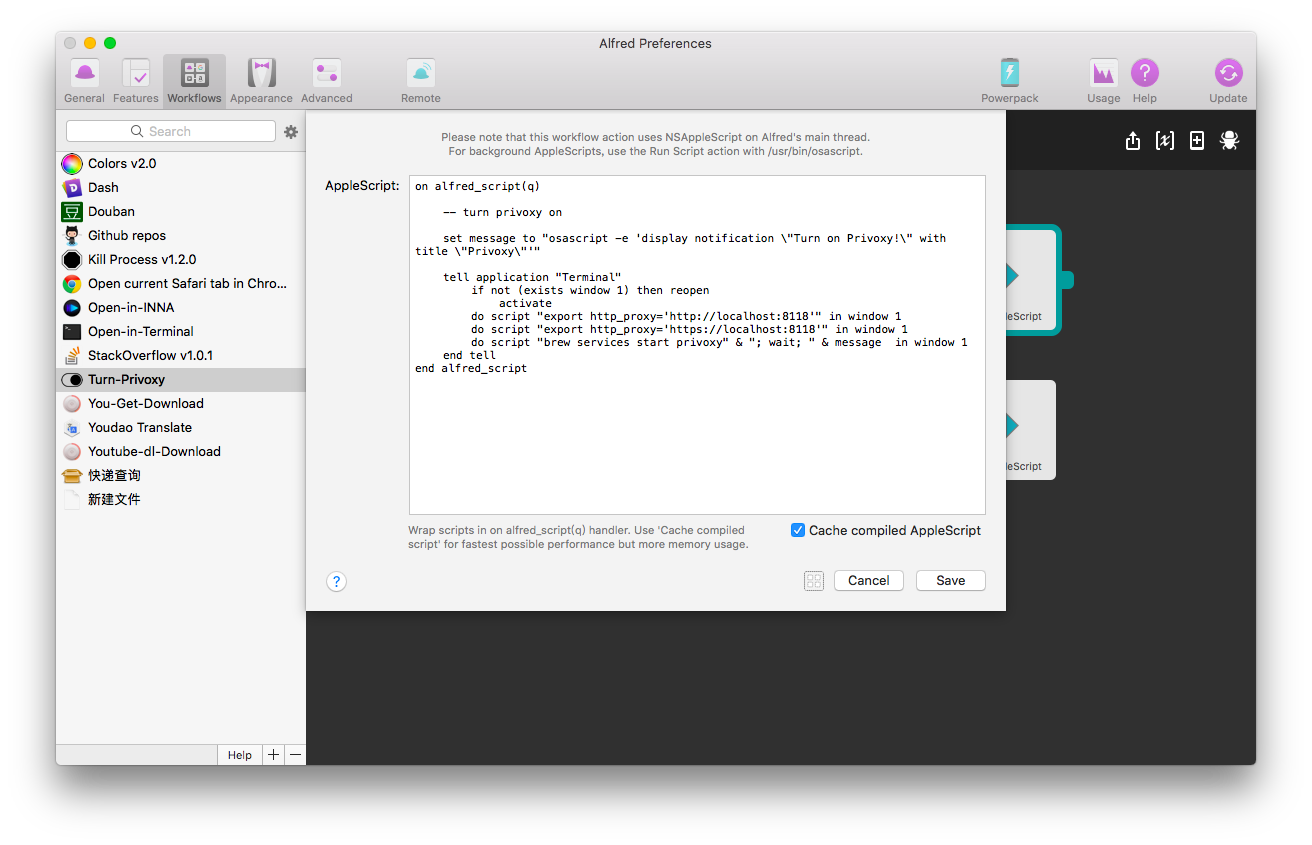Click the 新建文件 document icon
This screenshot has width=1312, height=845.
[x=72, y=499]
